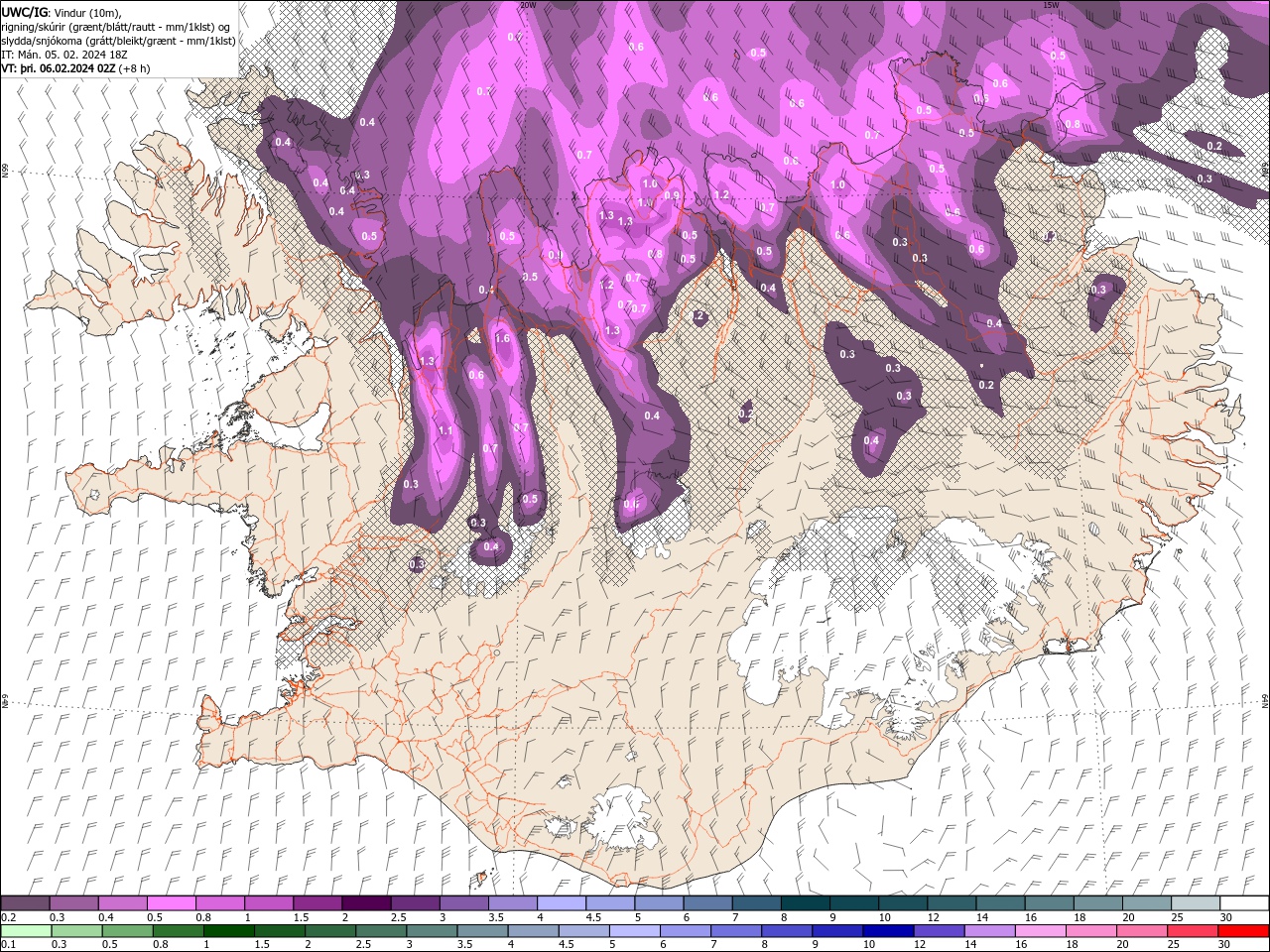1270x952 pixels.
Task: Click the 'UWC/IG: Vindur (10m),' title line
Action: 61,12
